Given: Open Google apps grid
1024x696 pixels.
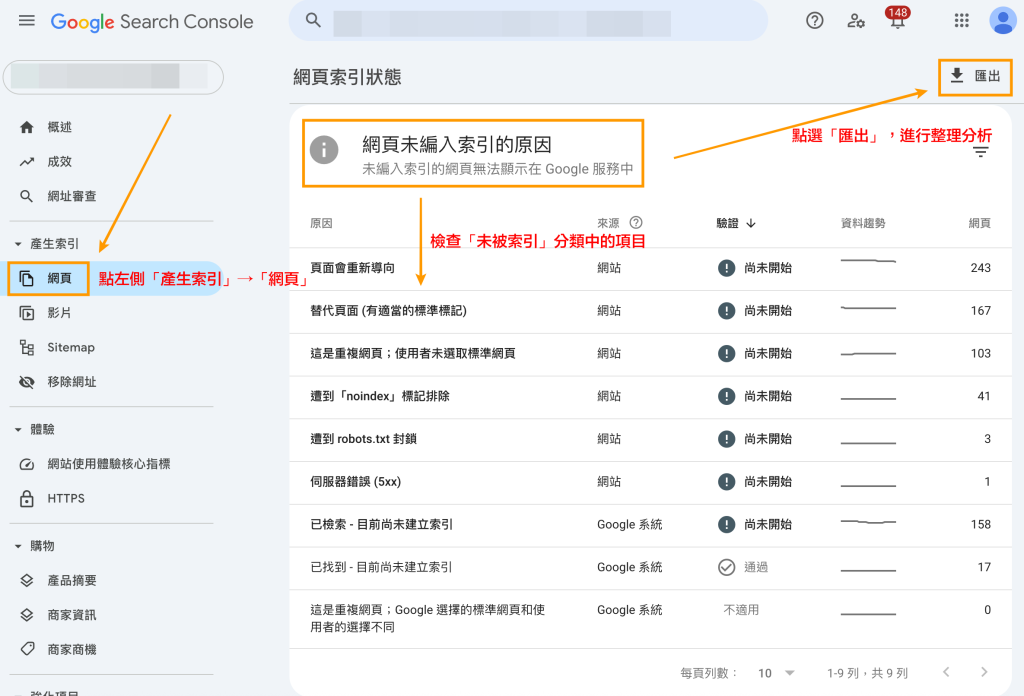Looking at the screenshot, I should pos(961,21).
